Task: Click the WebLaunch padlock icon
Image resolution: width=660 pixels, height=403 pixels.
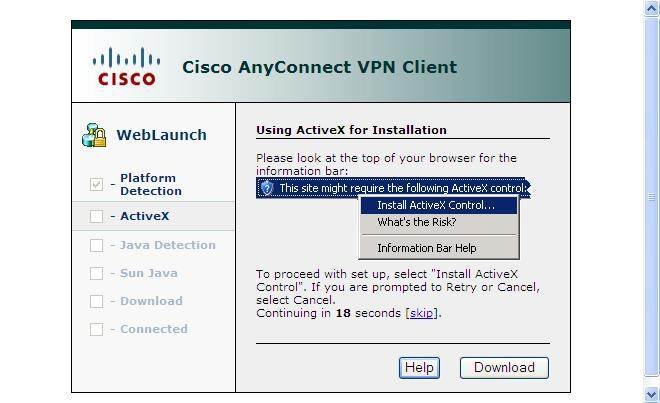Action: (x=94, y=135)
